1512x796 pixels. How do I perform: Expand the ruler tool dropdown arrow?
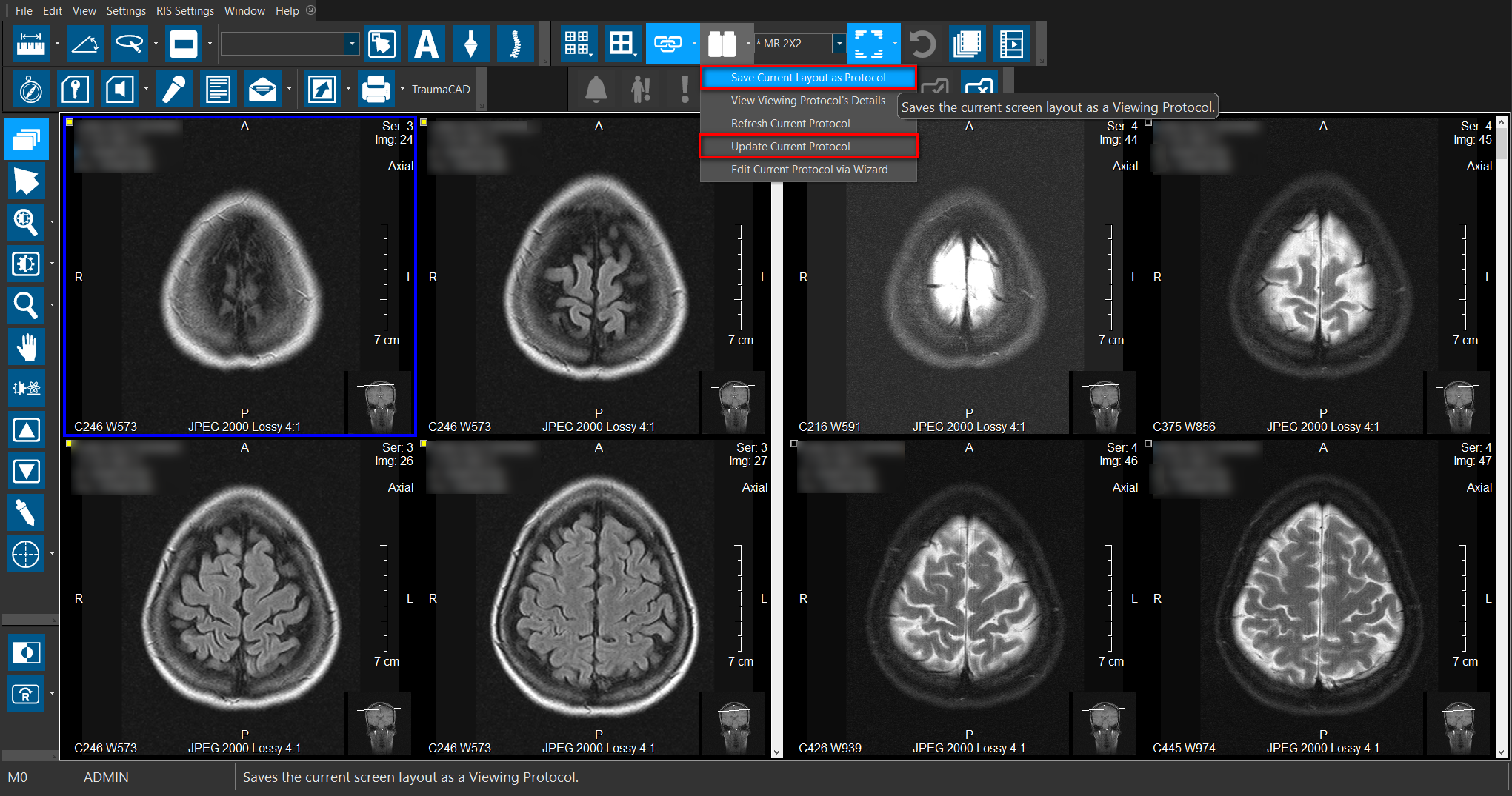point(57,44)
